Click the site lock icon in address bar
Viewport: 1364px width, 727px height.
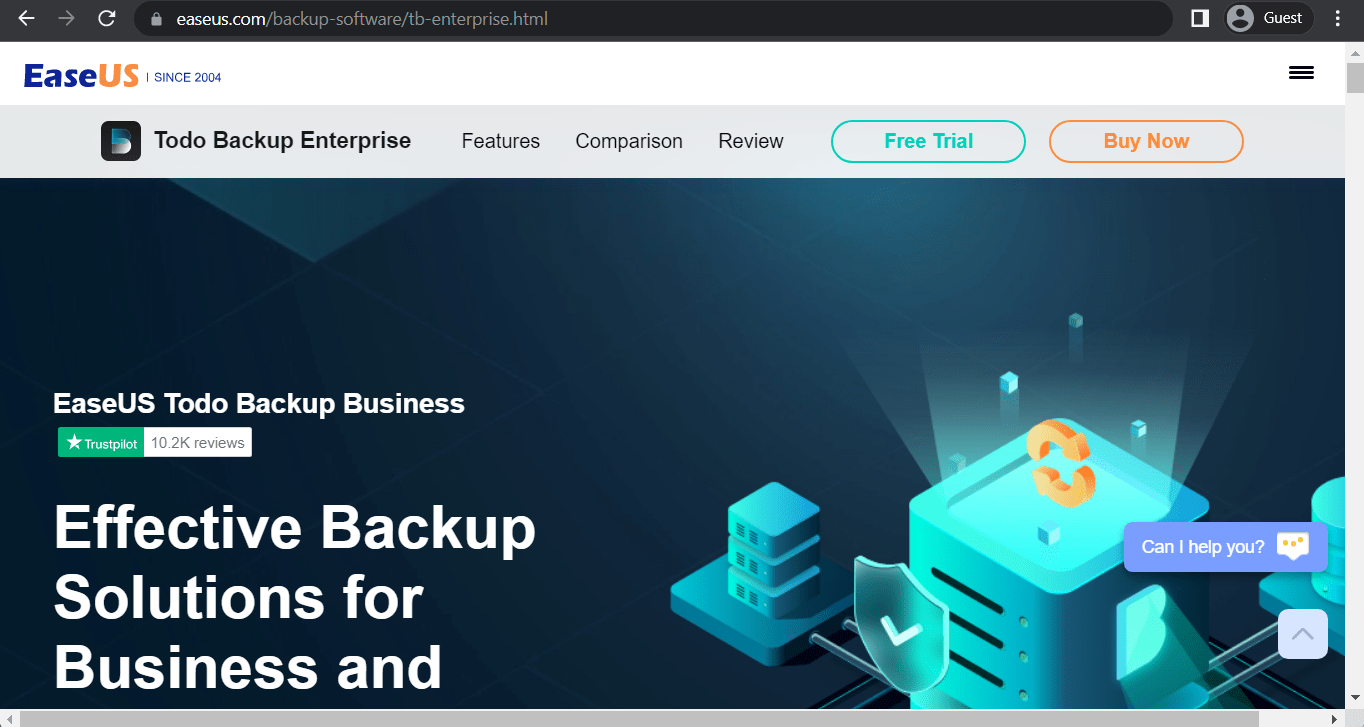(155, 19)
